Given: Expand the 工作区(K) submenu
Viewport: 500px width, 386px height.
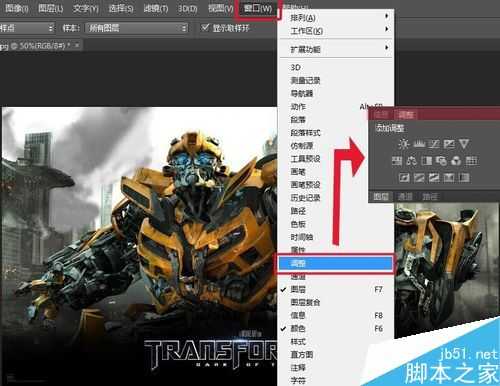Looking at the screenshot, I should pos(336,31).
